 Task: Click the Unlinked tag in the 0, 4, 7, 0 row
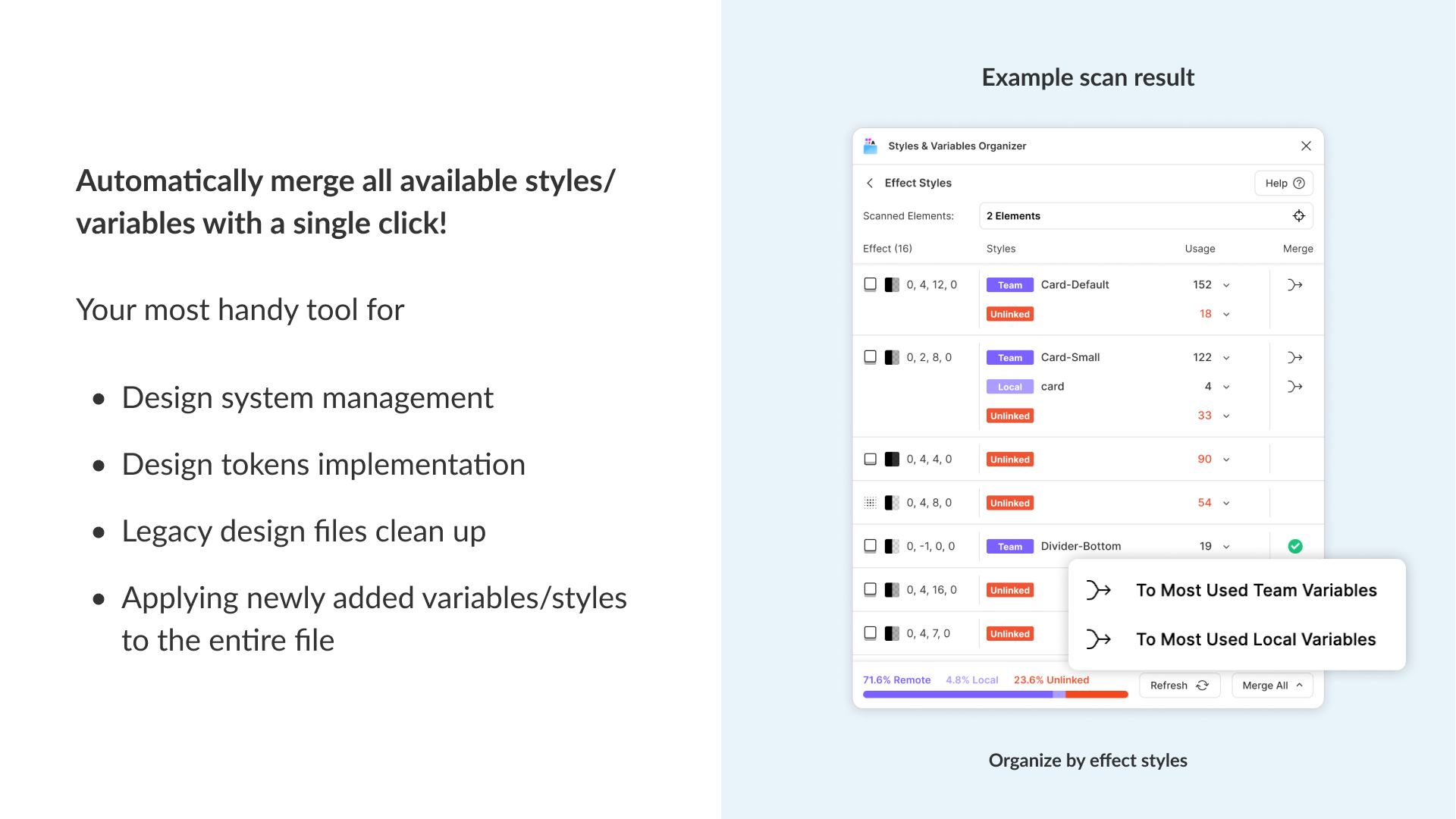1009,634
